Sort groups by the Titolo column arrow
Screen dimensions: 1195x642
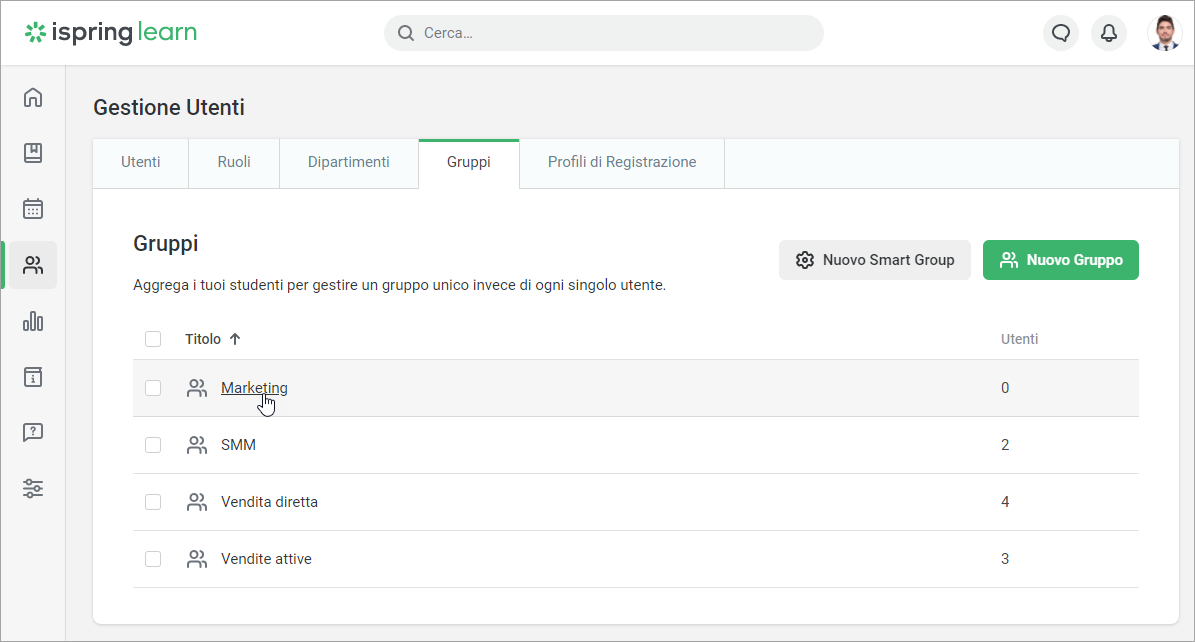click(x=235, y=339)
